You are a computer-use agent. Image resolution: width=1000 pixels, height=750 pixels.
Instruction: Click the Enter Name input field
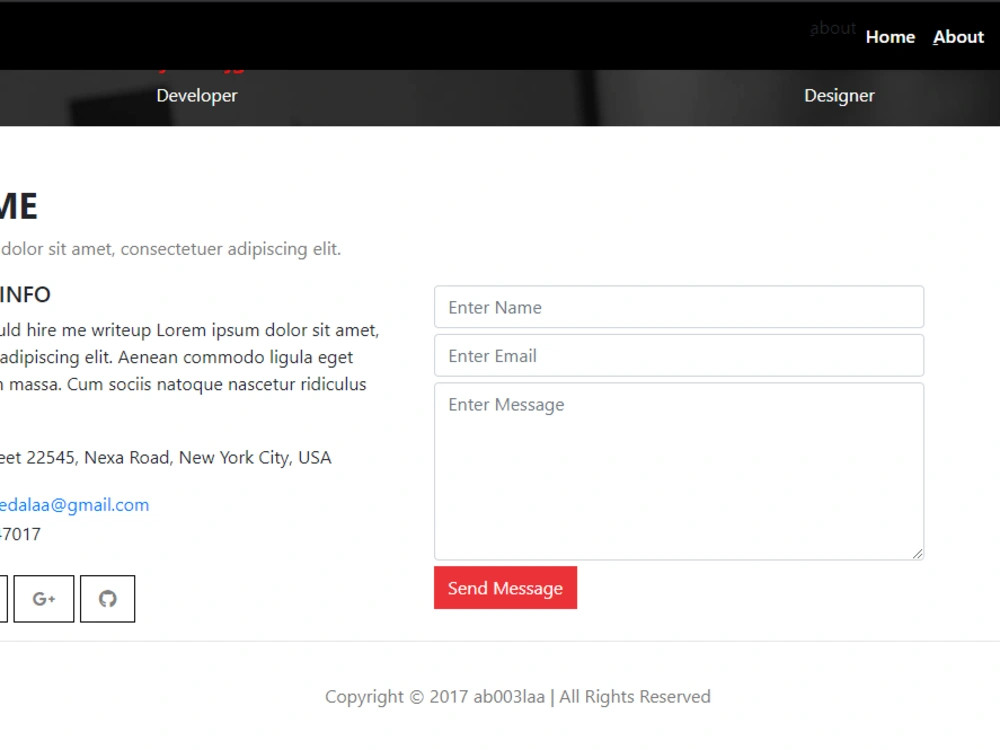679,307
